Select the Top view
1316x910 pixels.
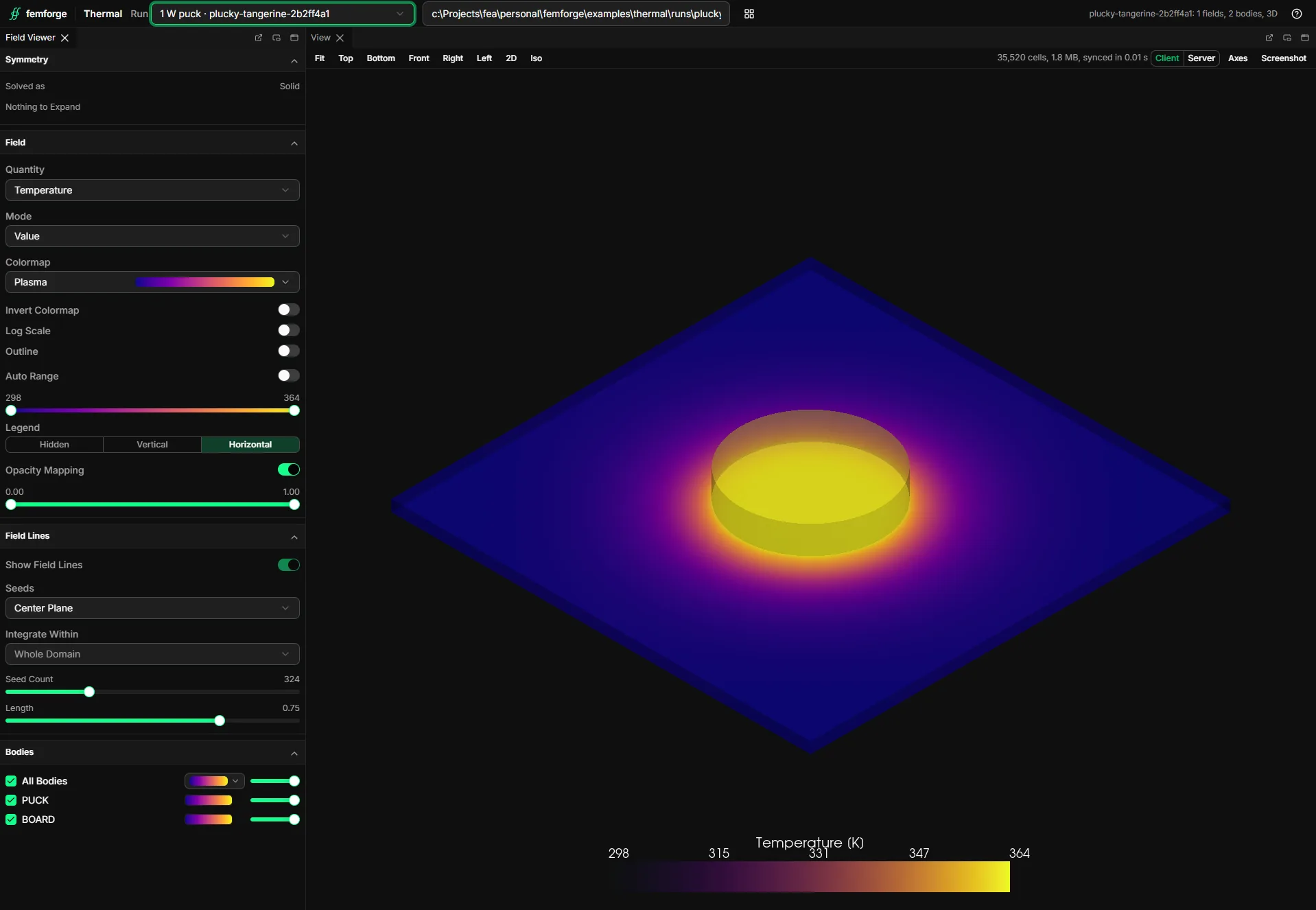pos(346,58)
